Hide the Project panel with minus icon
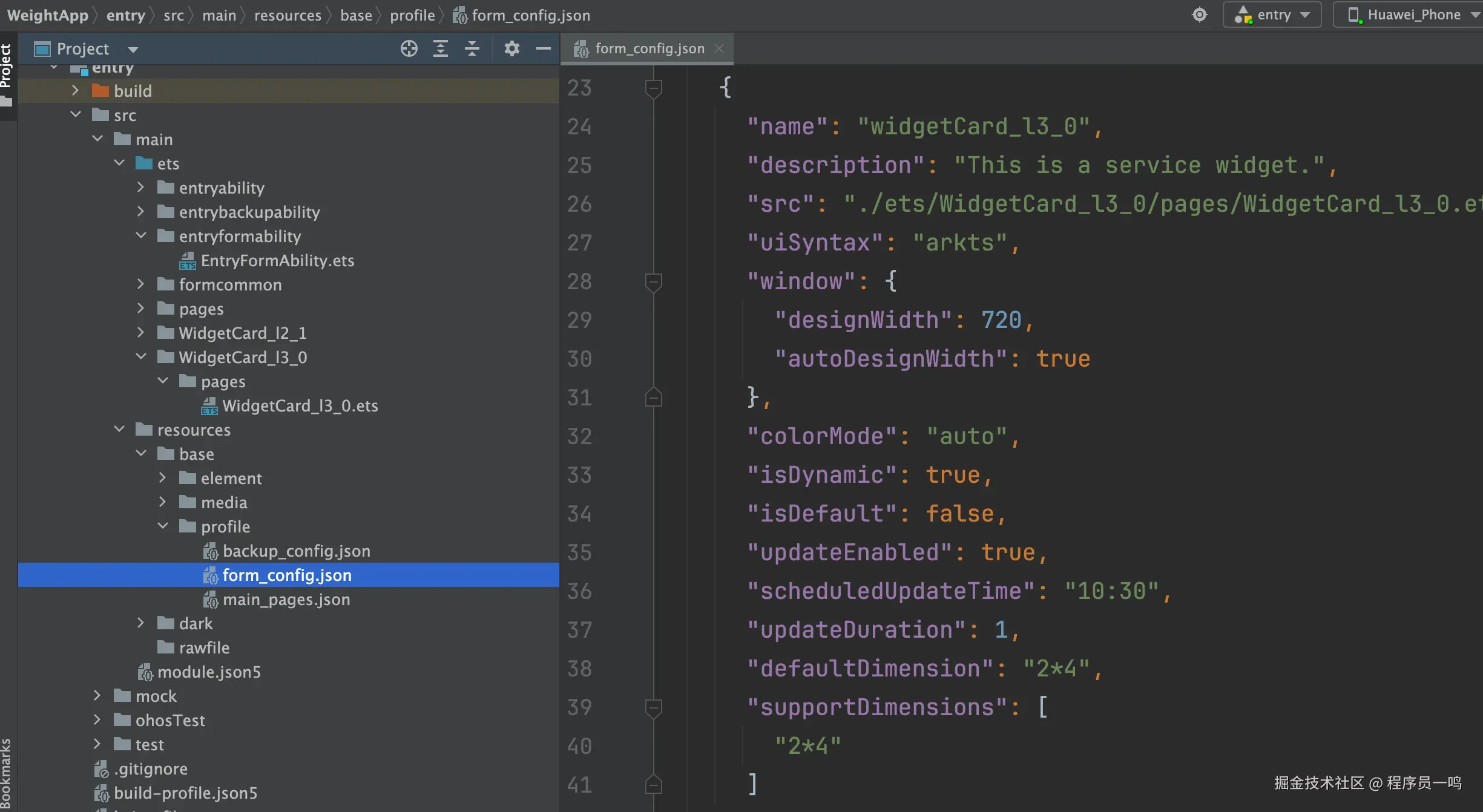 pyautogui.click(x=543, y=48)
